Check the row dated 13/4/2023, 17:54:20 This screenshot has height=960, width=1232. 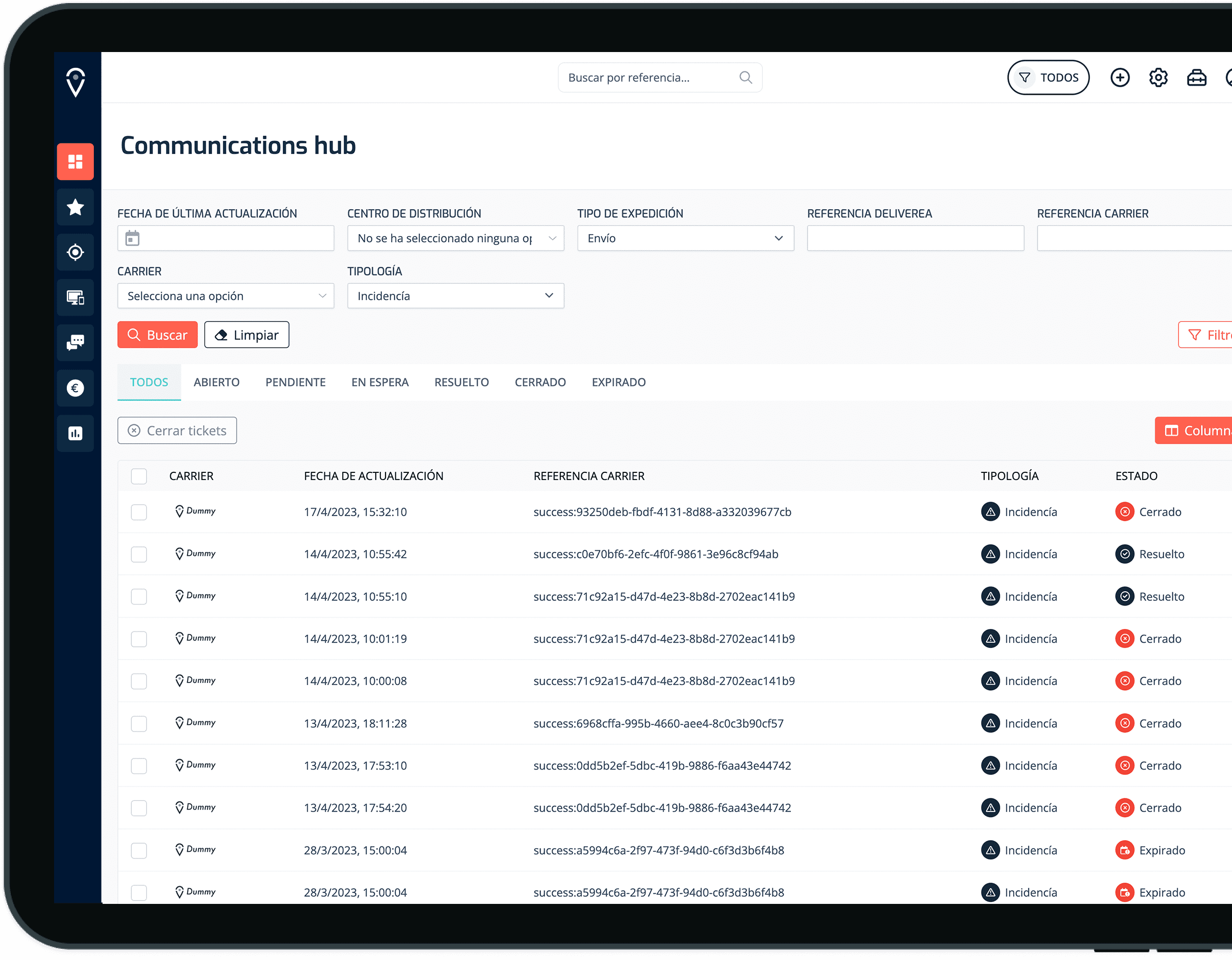[x=139, y=807]
